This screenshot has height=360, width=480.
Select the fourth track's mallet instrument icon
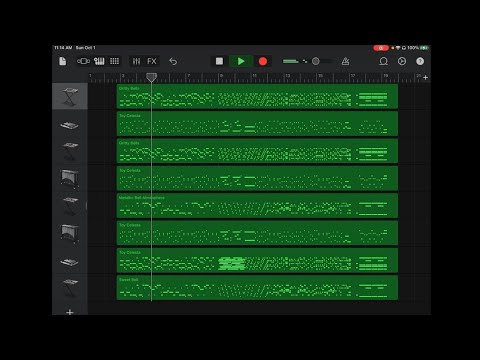(70, 178)
